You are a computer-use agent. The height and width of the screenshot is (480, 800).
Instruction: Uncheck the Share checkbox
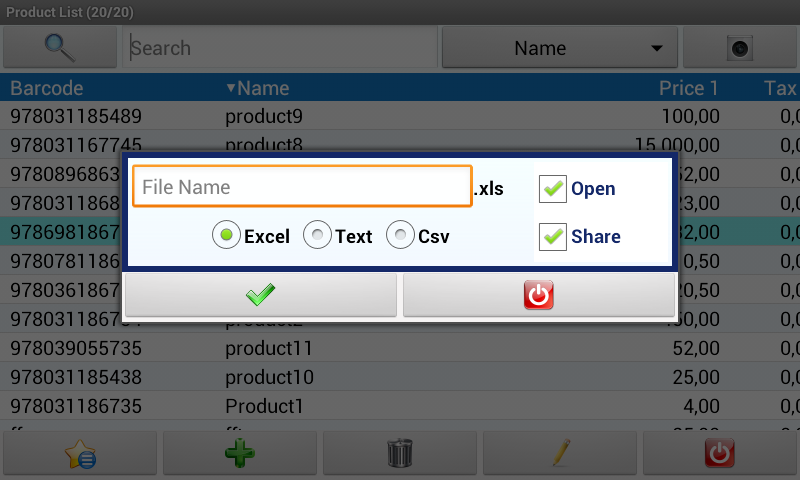tap(553, 237)
